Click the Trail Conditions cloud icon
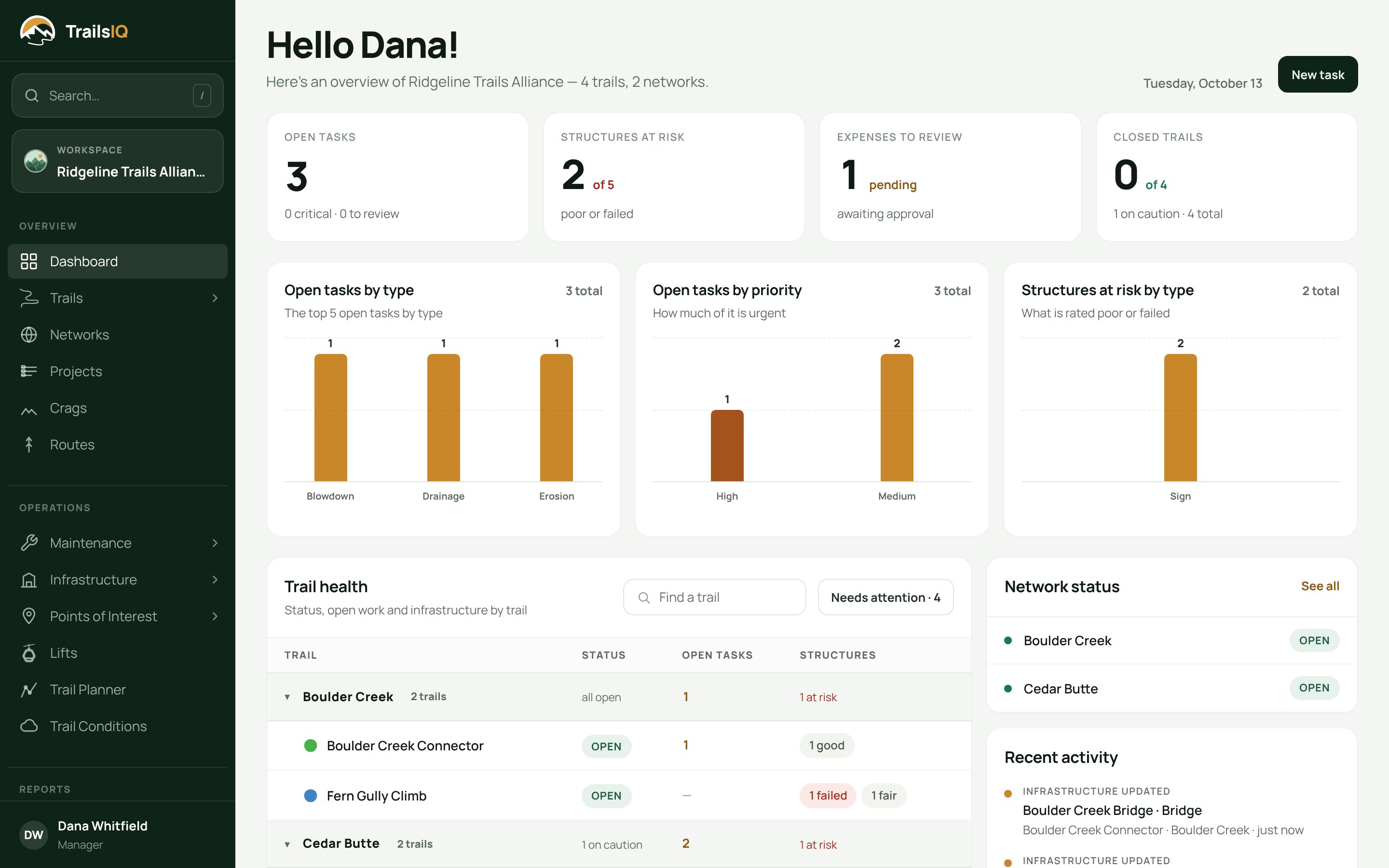 click(29, 726)
